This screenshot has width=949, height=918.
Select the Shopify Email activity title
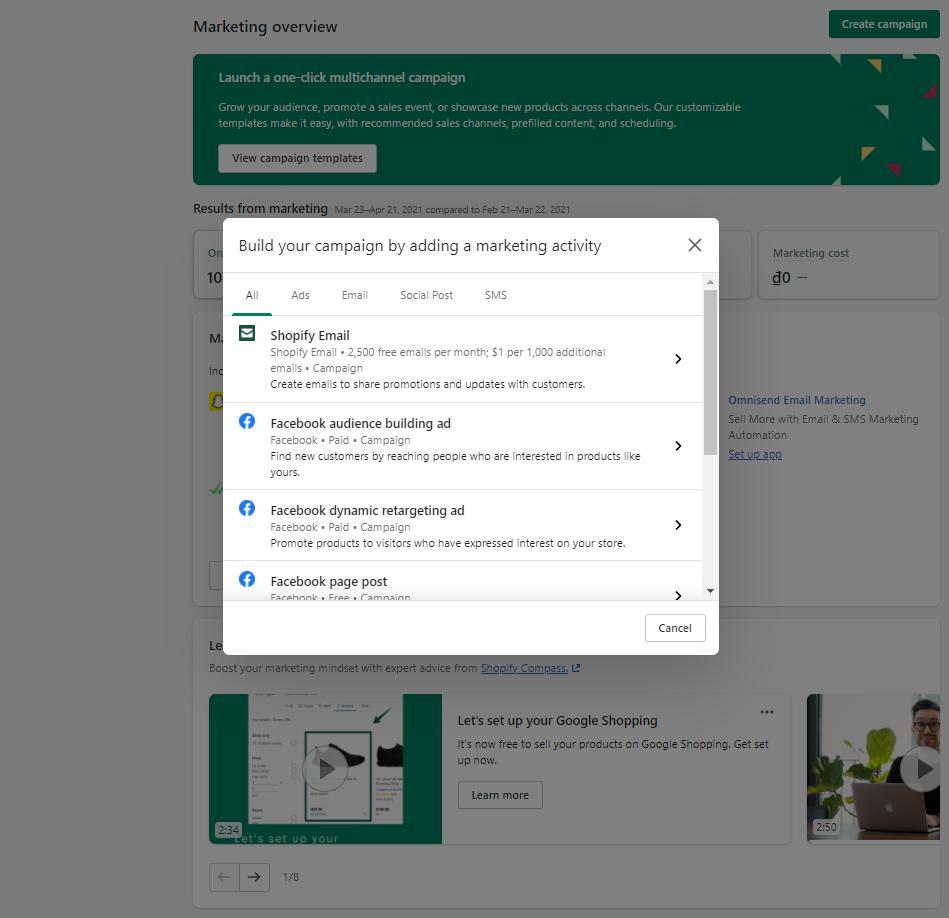click(310, 335)
